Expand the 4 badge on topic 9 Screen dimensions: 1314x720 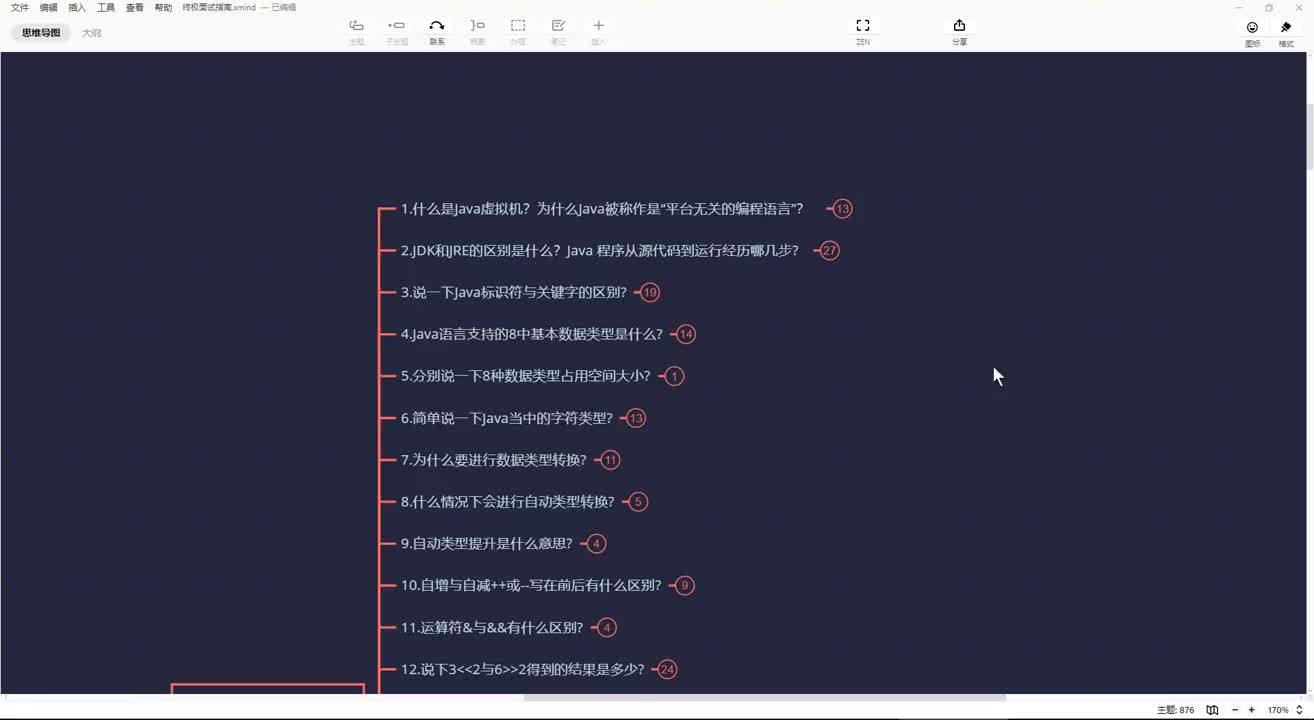pyautogui.click(x=596, y=544)
